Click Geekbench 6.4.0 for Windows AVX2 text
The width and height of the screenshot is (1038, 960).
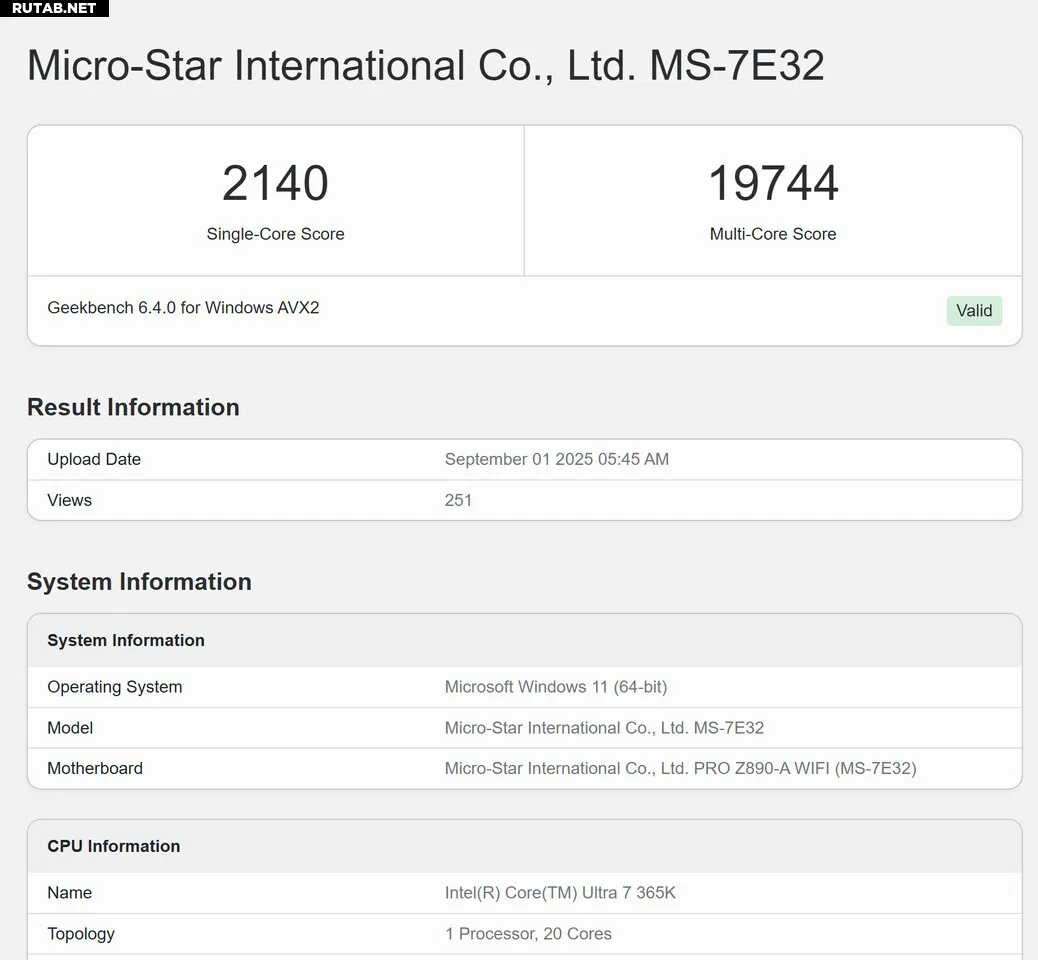coord(183,308)
